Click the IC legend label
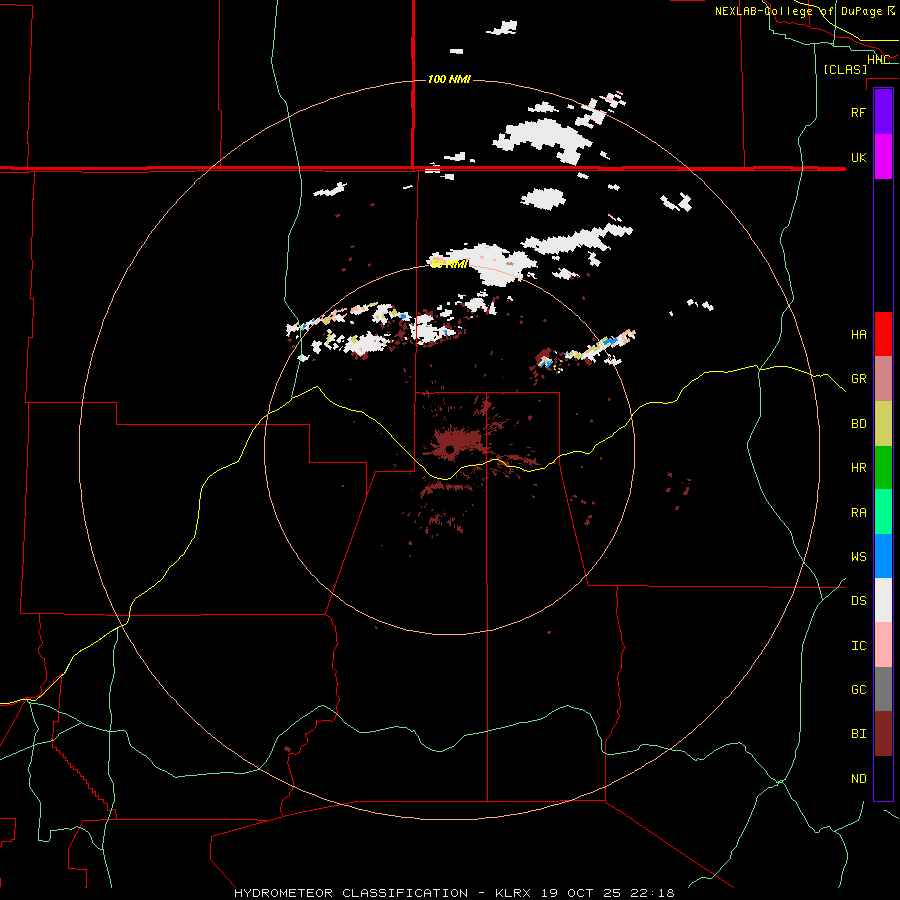Viewport: 900px width, 900px height. 858,646
